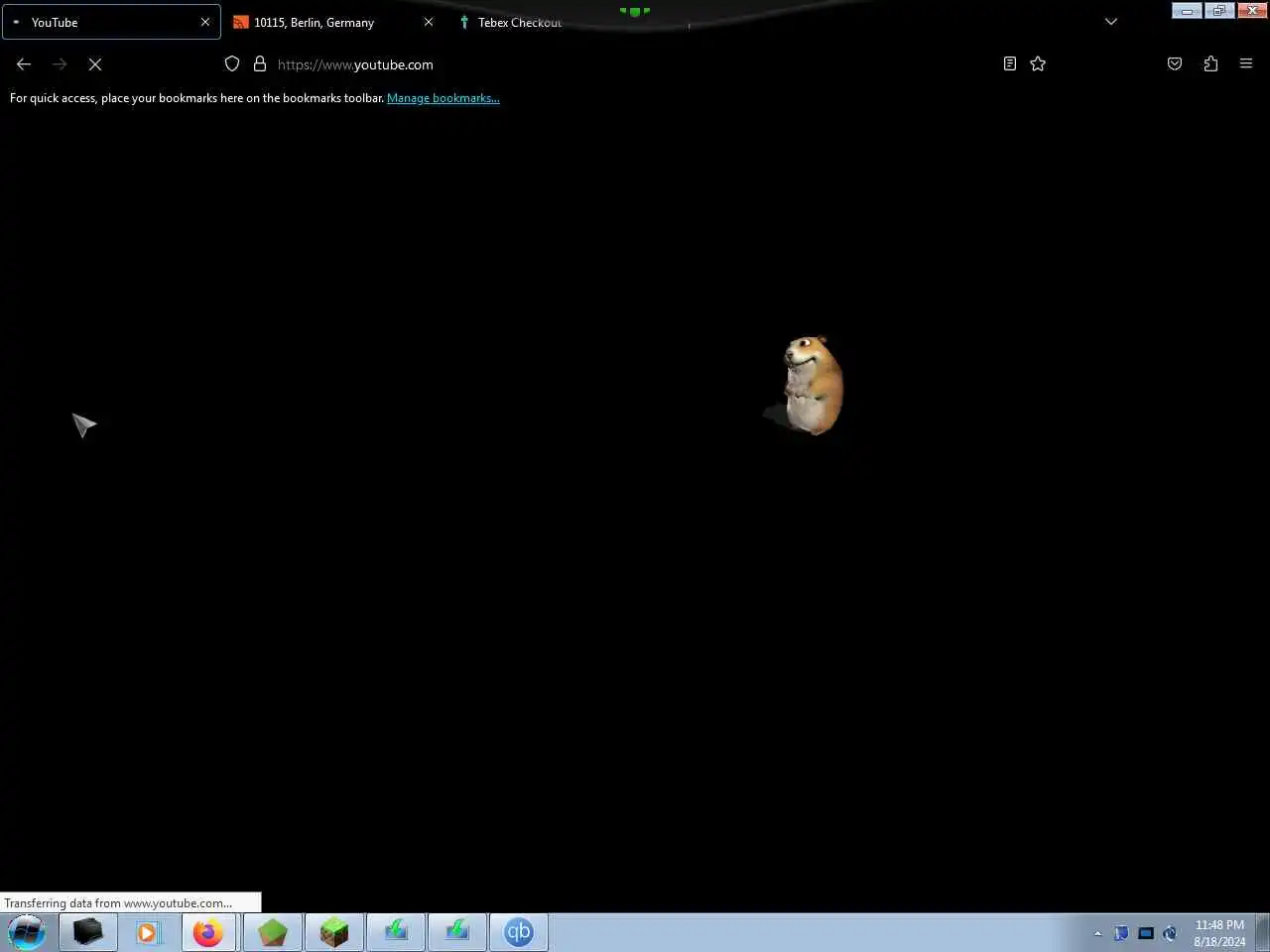
Task: Restore down the Firefox window
Action: [x=1218, y=11]
